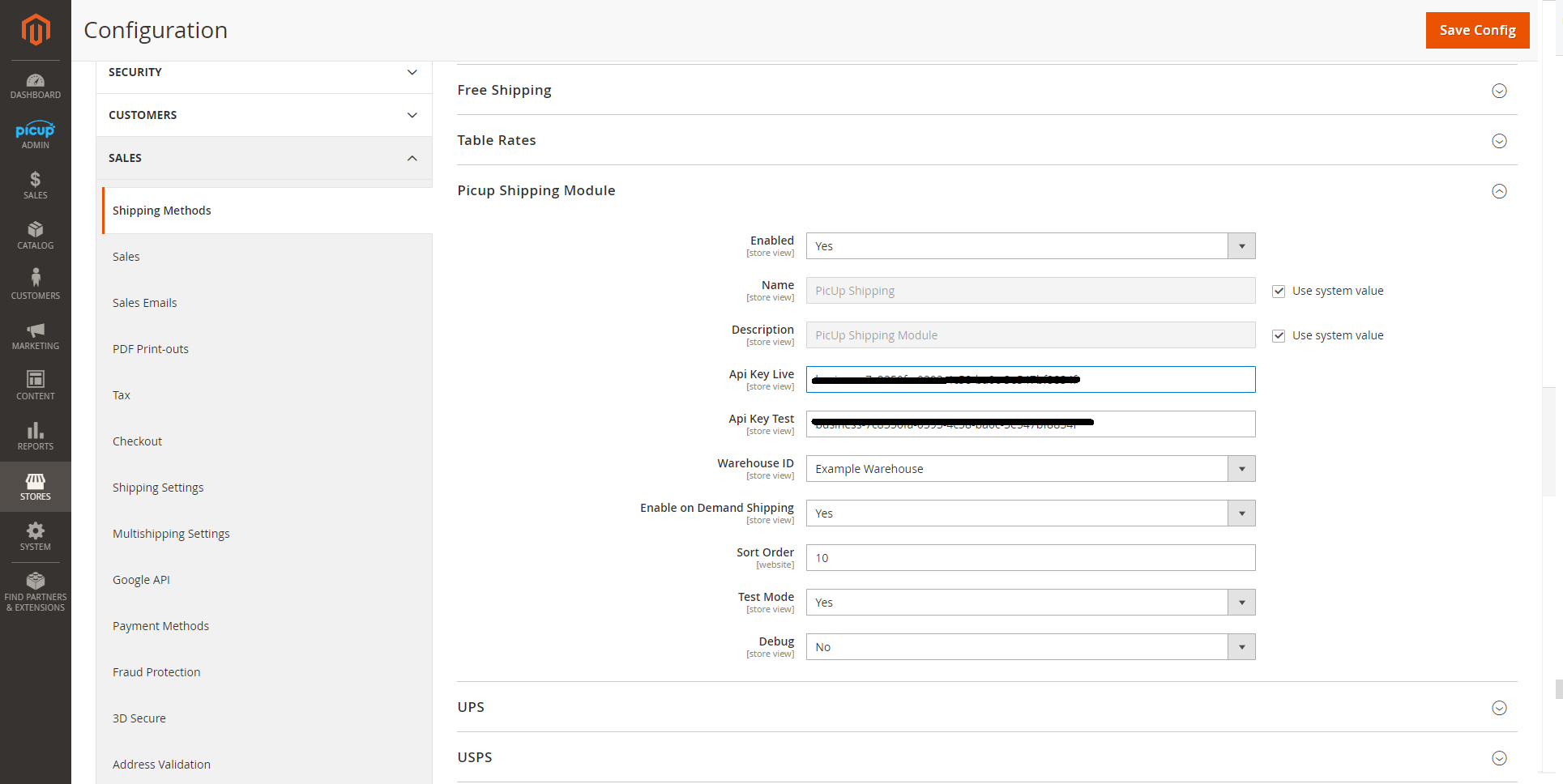The width and height of the screenshot is (1563, 784).
Task: Collapse the Picup Shipping Module section arrow
Action: (x=1499, y=191)
